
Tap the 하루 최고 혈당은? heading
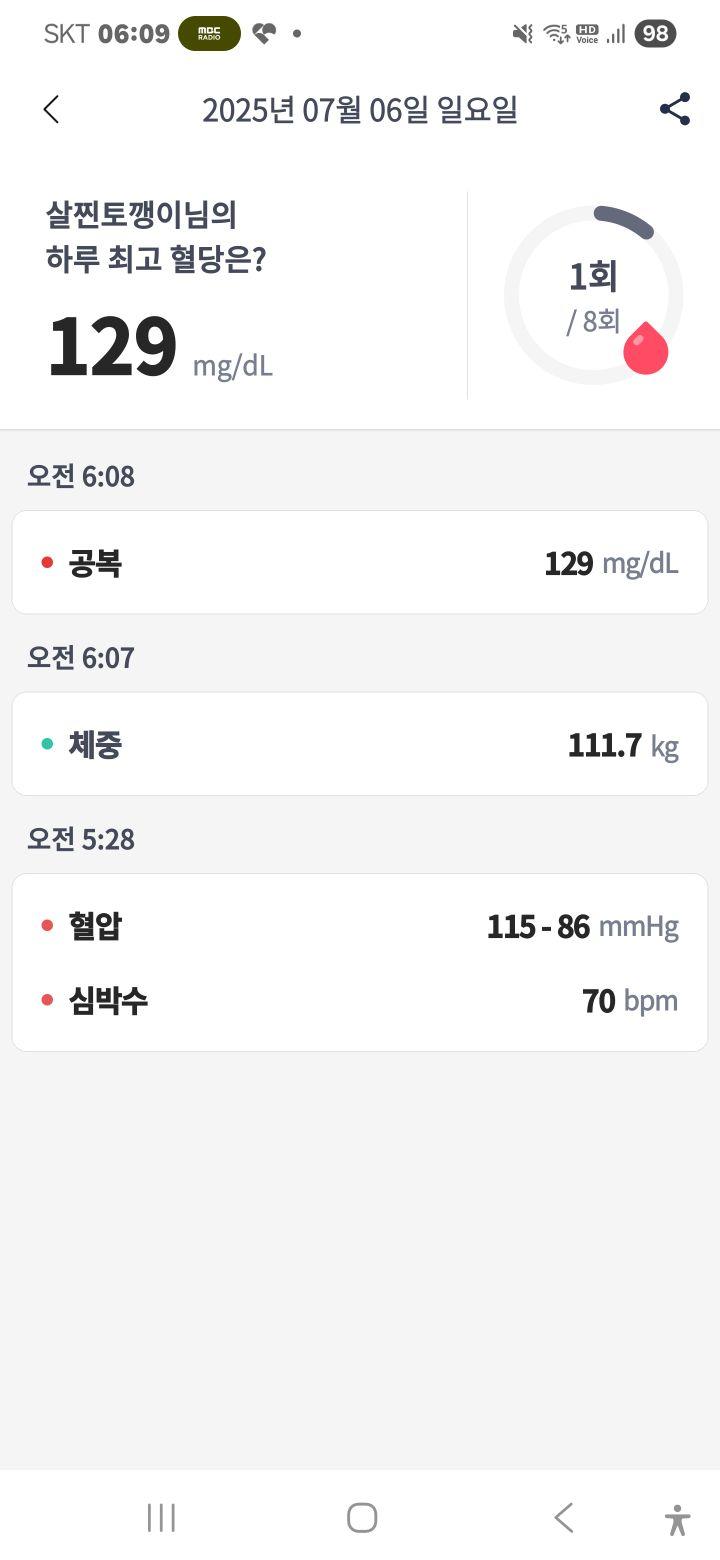(x=156, y=260)
